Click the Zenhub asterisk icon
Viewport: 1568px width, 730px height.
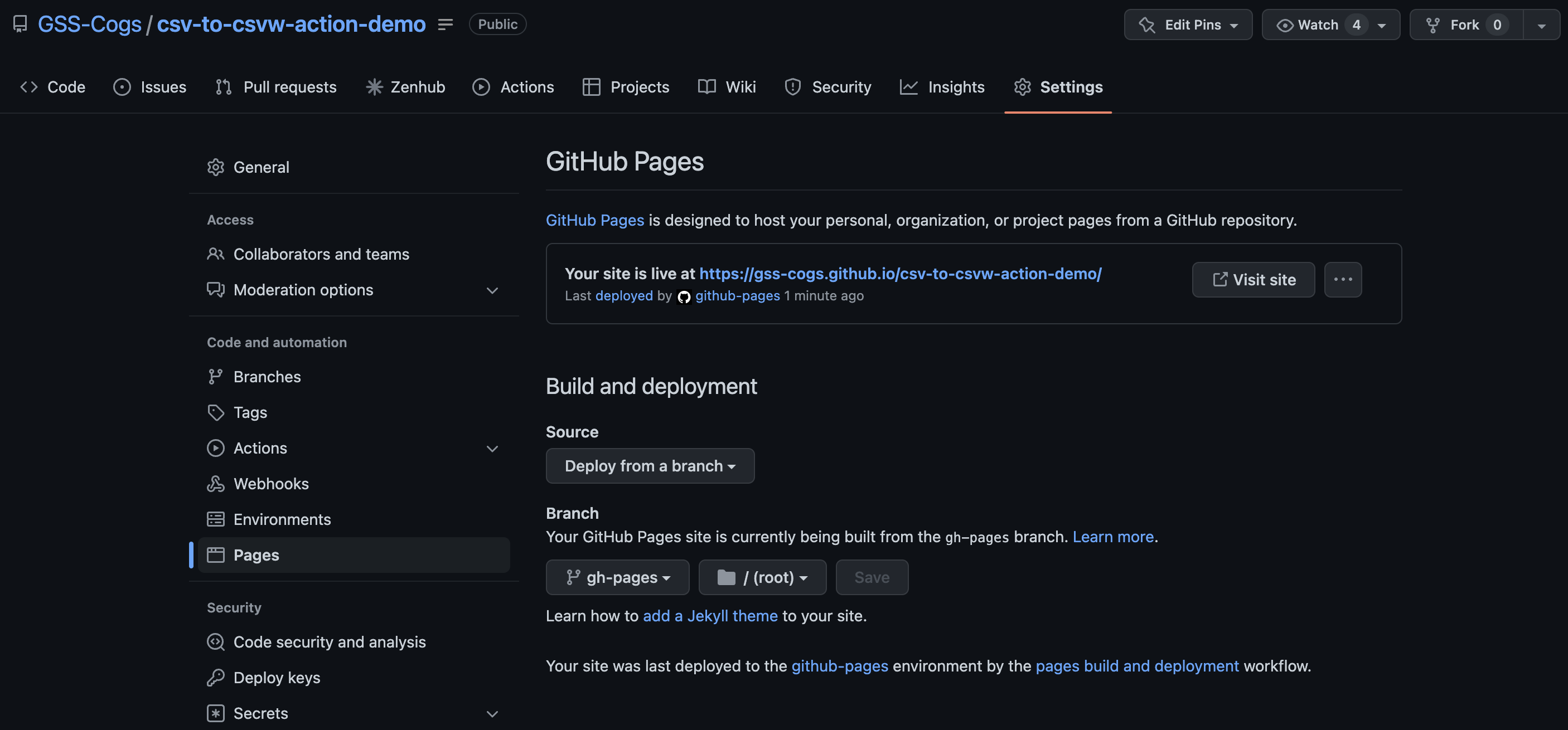(x=374, y=87)
